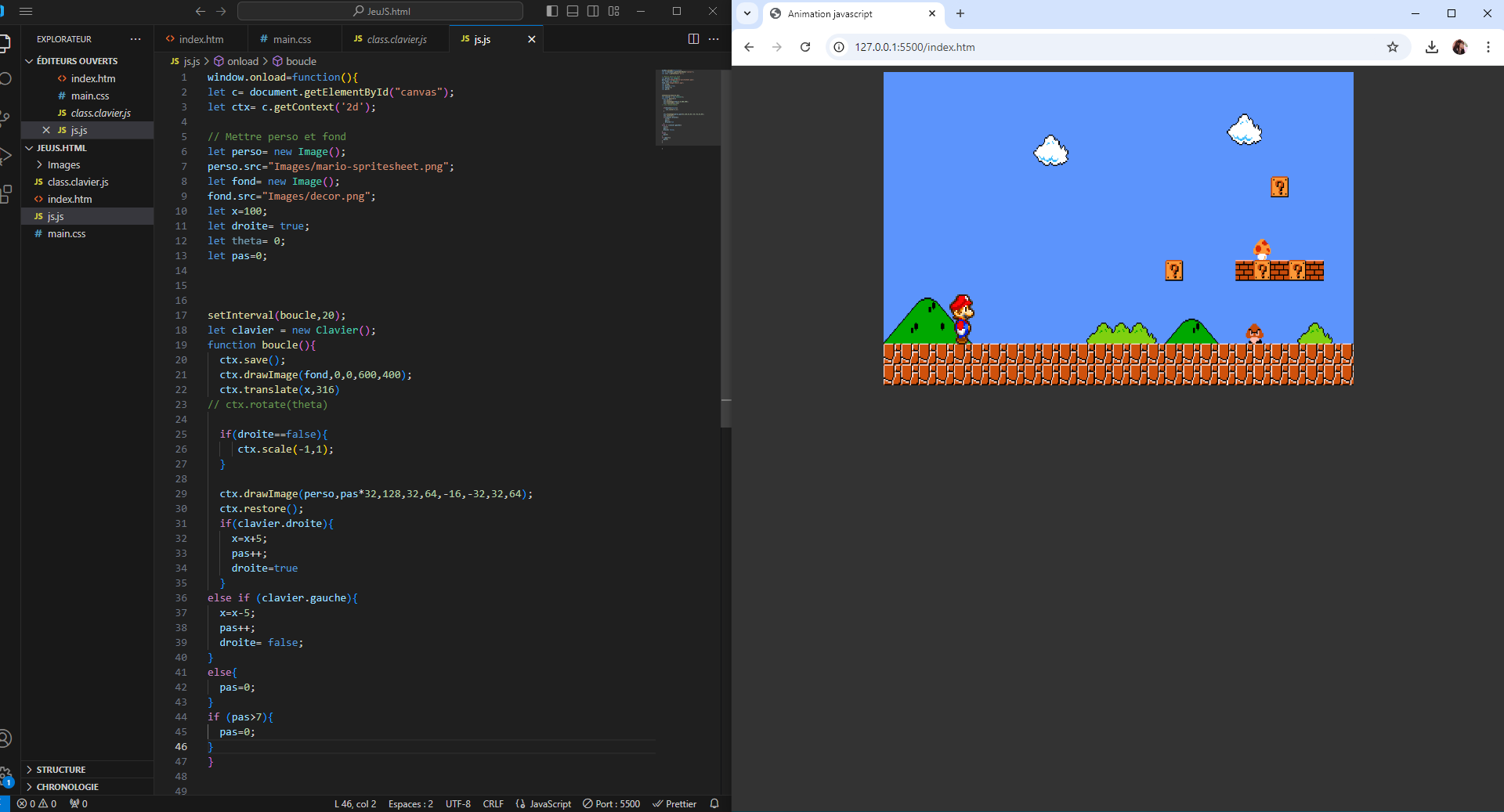Open the Manage gear icon
Image resolution: width=1504 pixels, height=812 pixels.
coord(6,774)
